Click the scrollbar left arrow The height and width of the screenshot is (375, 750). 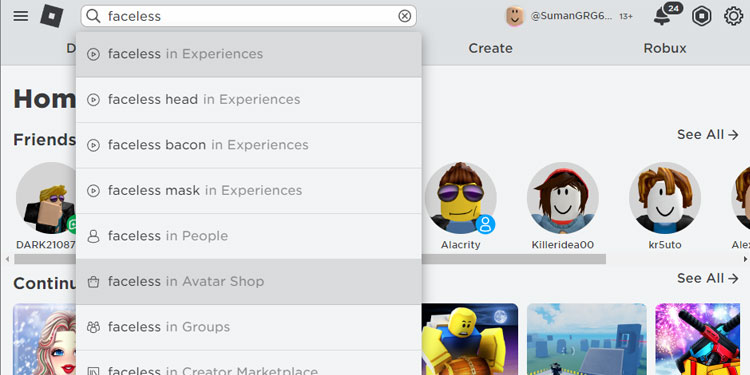pos(7,259)
